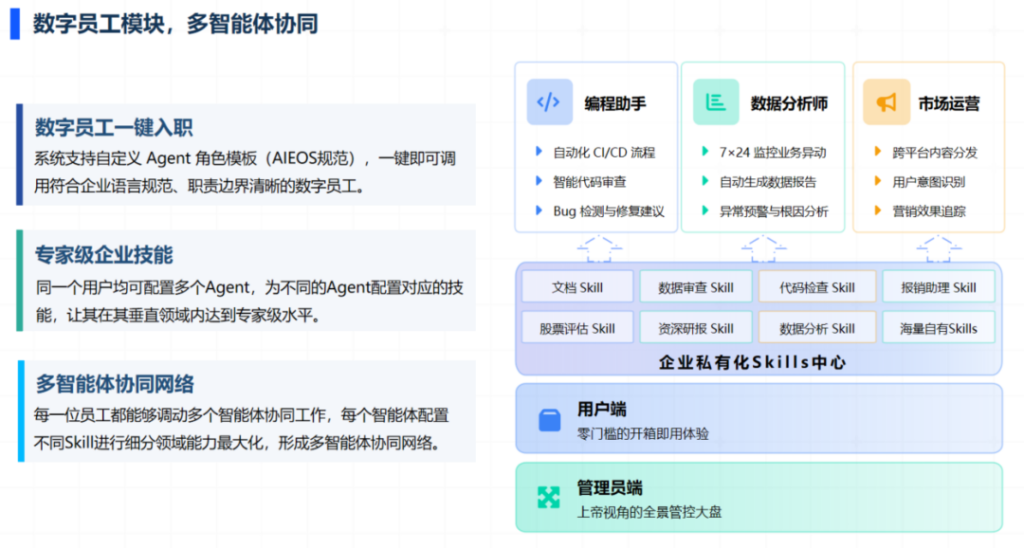
Task: Open the 报销助理 Skill tile
Action: pyautogui.click(x=938, y=287)
